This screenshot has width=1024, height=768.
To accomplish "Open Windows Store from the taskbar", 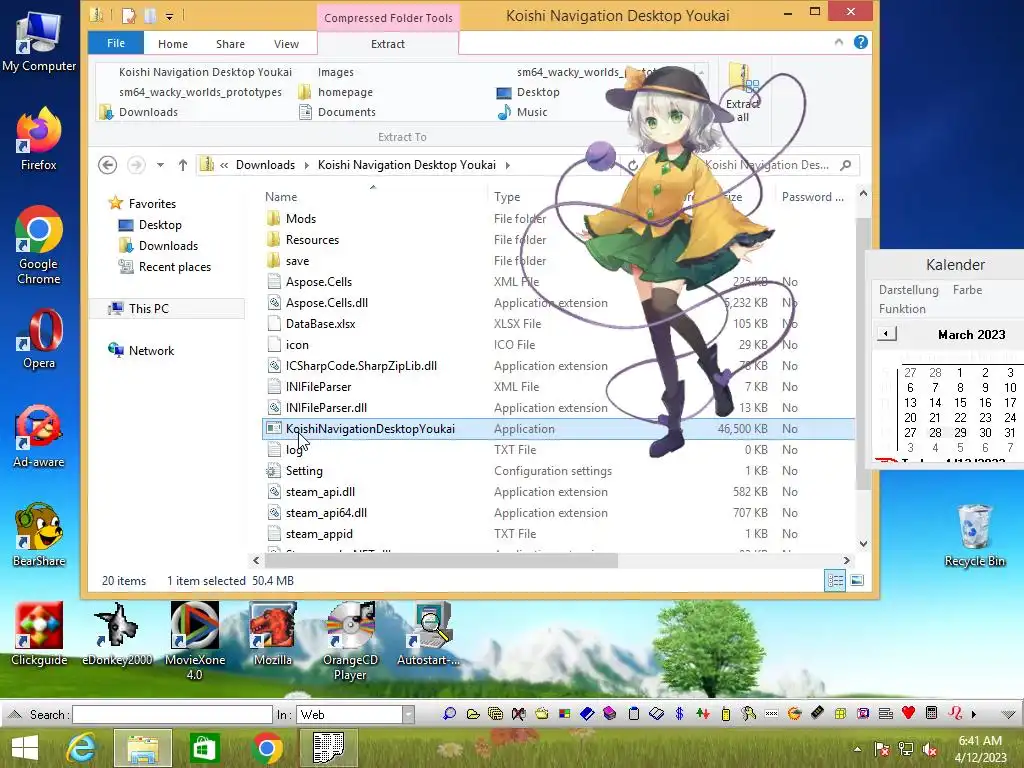I will point(204,748).
